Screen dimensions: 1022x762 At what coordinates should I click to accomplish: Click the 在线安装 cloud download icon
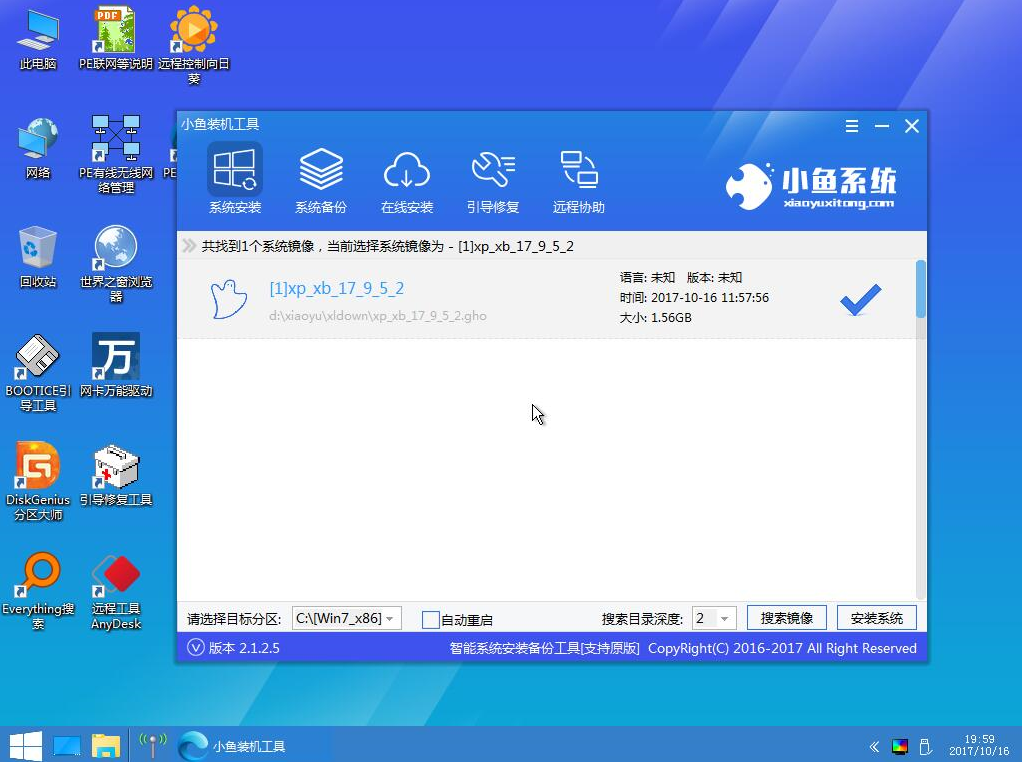[408, 172]
